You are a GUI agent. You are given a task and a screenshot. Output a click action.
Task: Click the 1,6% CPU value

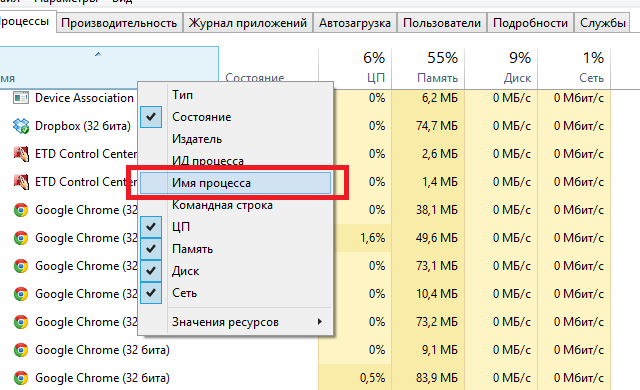coord(373,238)
